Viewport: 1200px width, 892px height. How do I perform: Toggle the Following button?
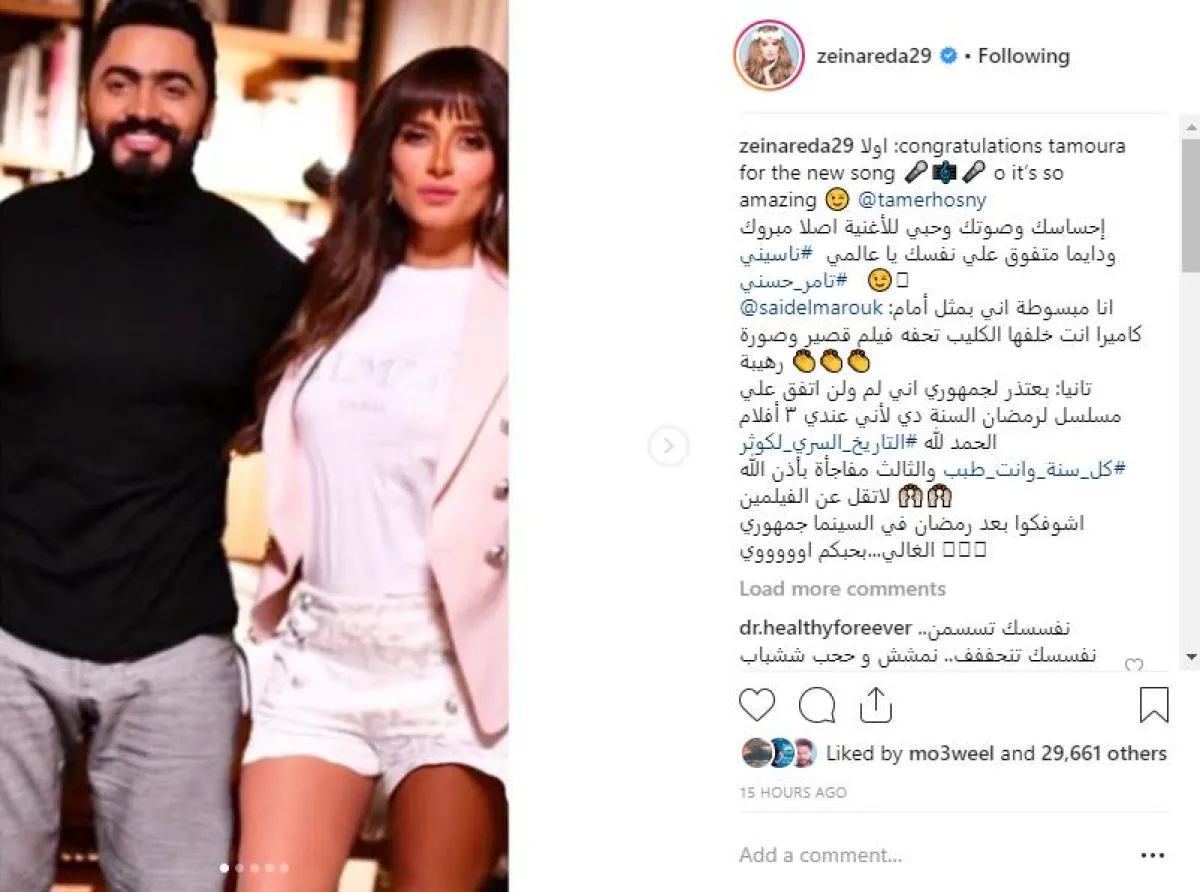[1023, 56]
